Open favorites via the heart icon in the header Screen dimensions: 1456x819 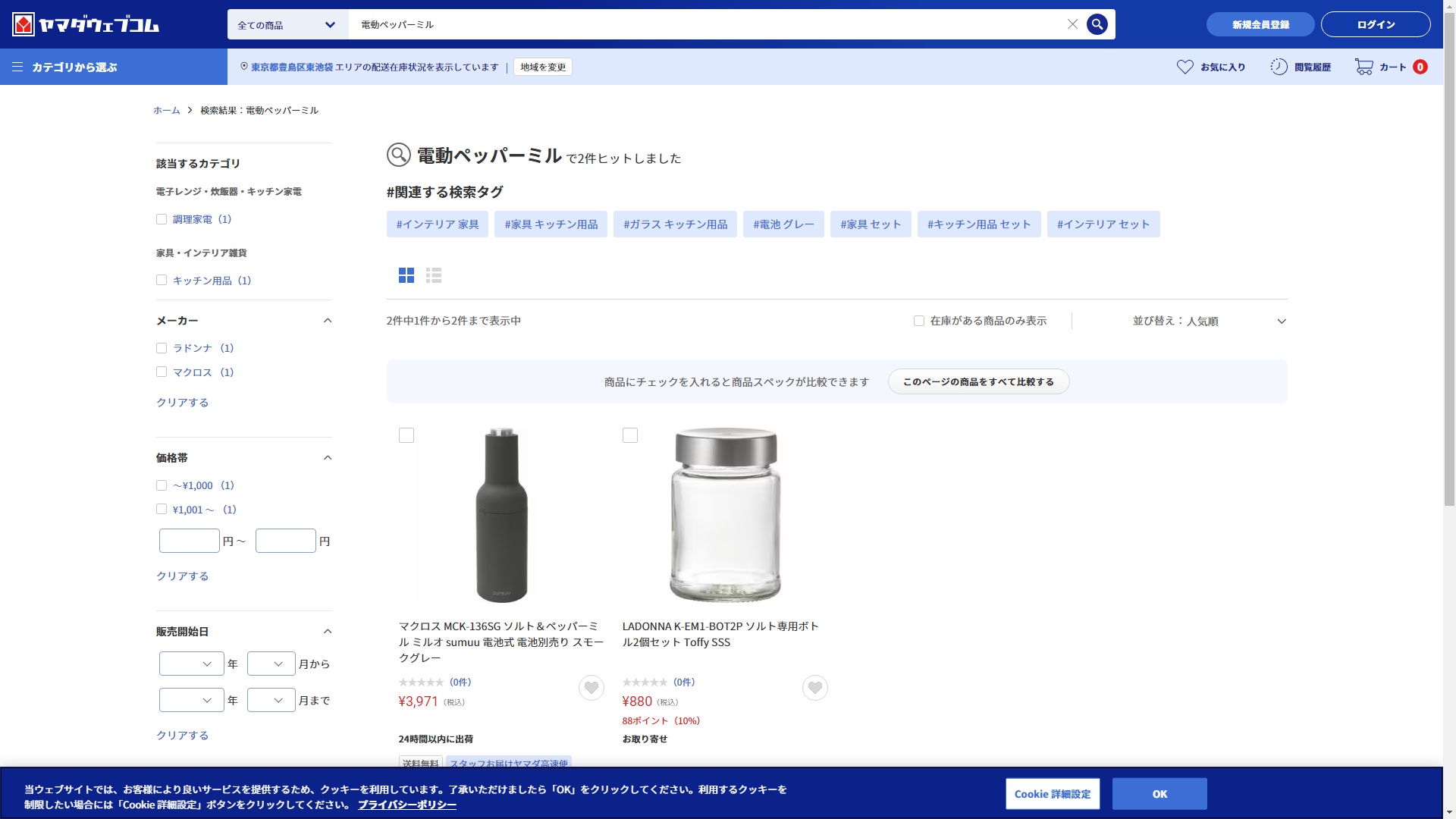(1185, 67)
